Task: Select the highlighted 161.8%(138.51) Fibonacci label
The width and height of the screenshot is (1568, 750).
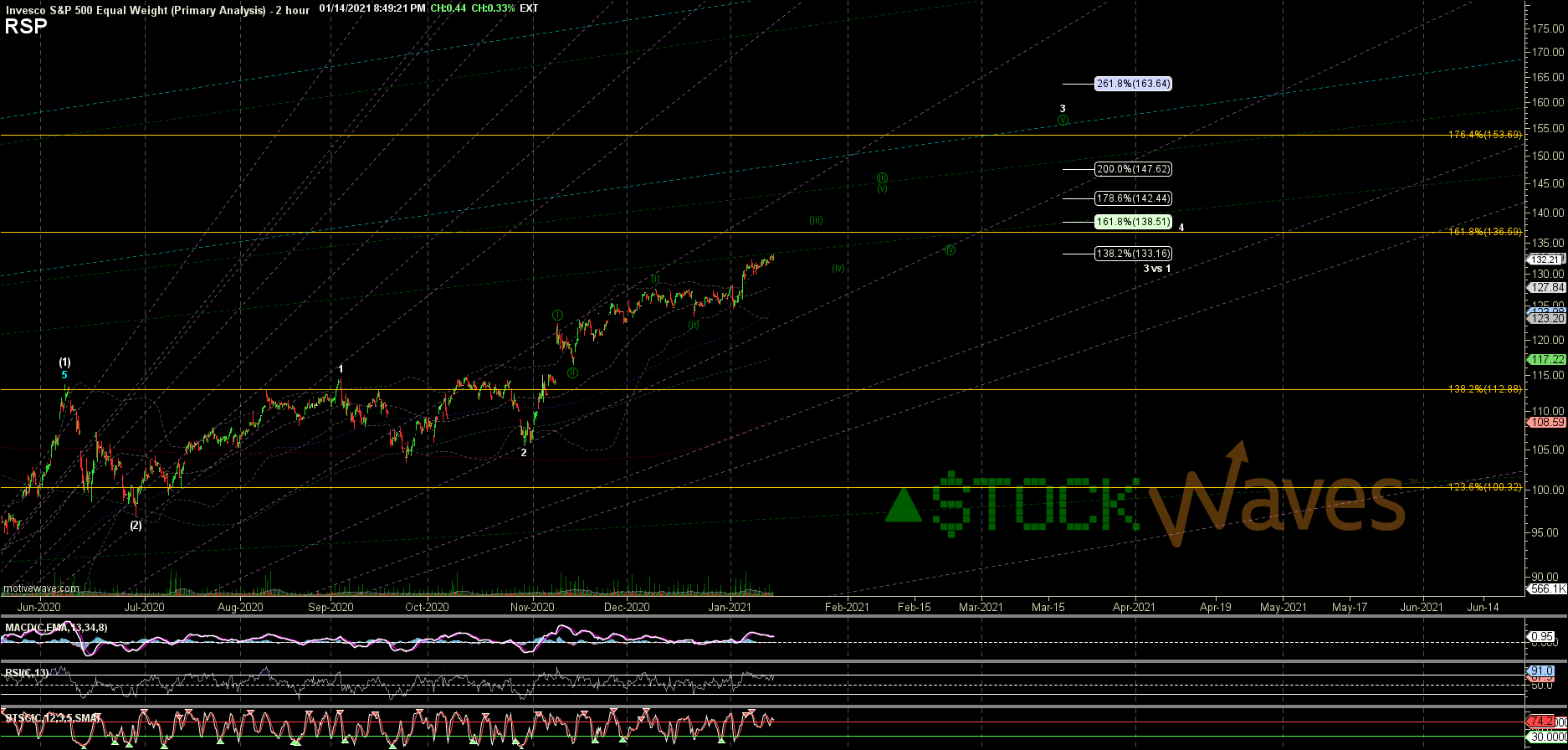Action: [x=1133, y=223]
